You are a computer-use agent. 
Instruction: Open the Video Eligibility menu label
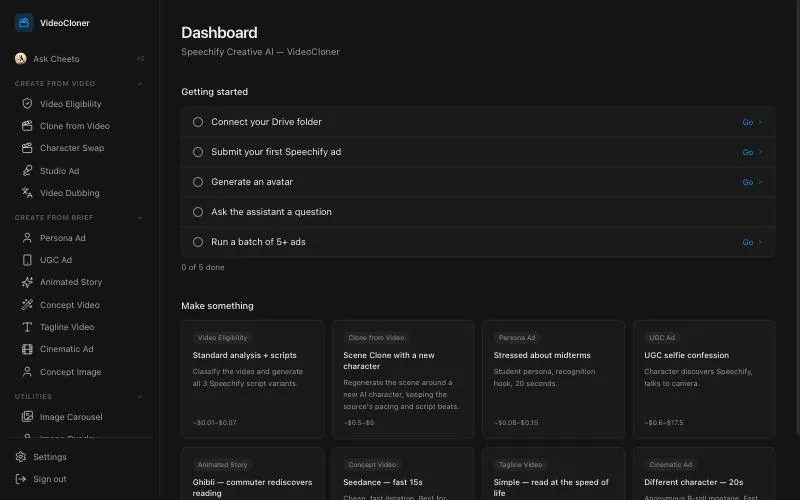tap(70, 104)
